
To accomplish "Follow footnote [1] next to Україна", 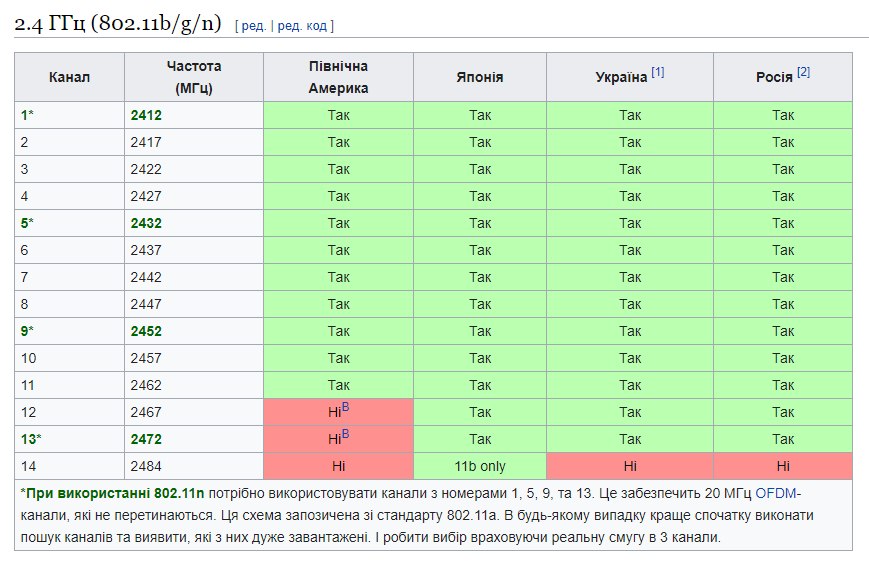I will click(658, 72).
